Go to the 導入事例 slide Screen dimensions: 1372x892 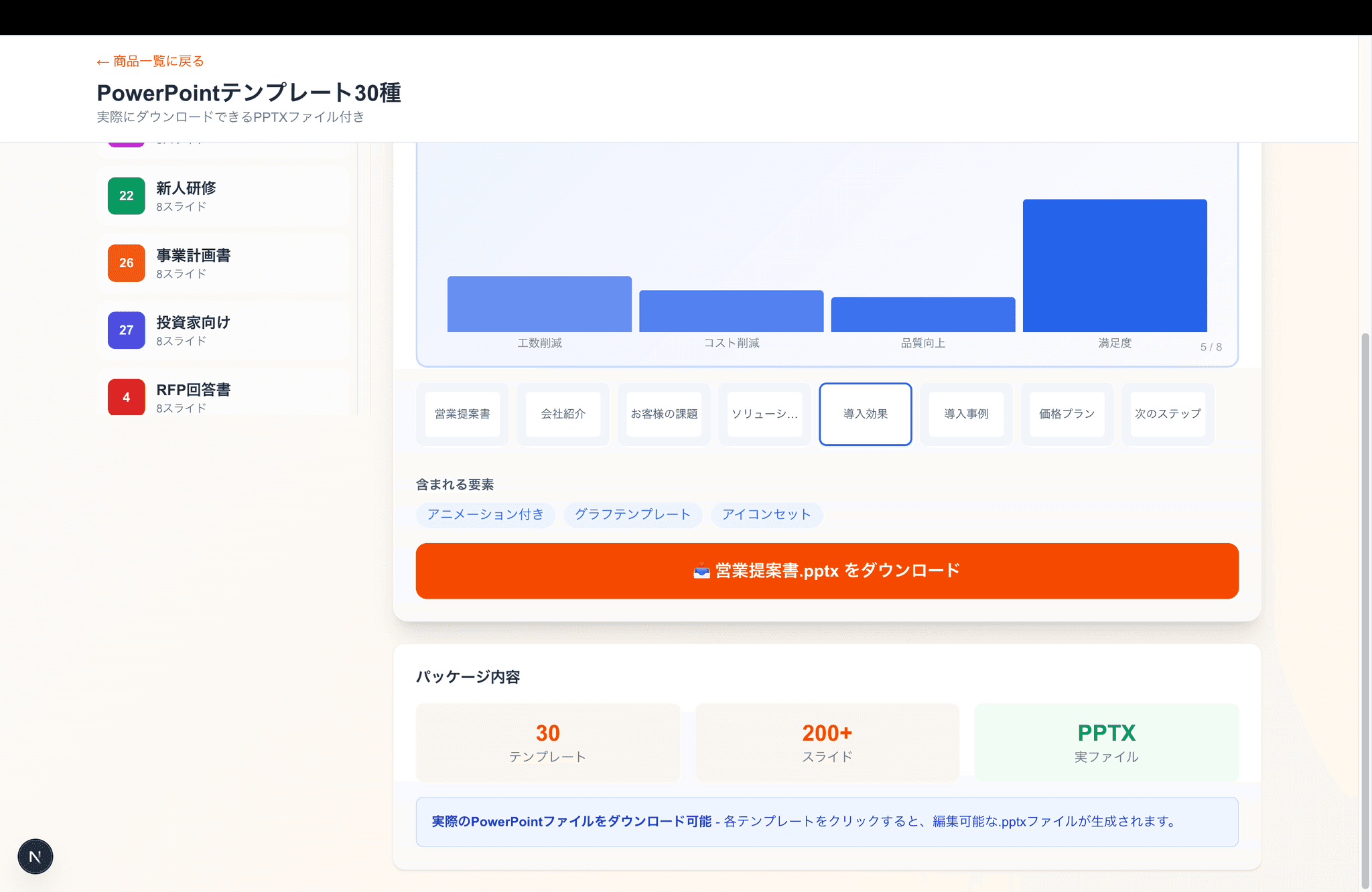click(x=966, y=414)
